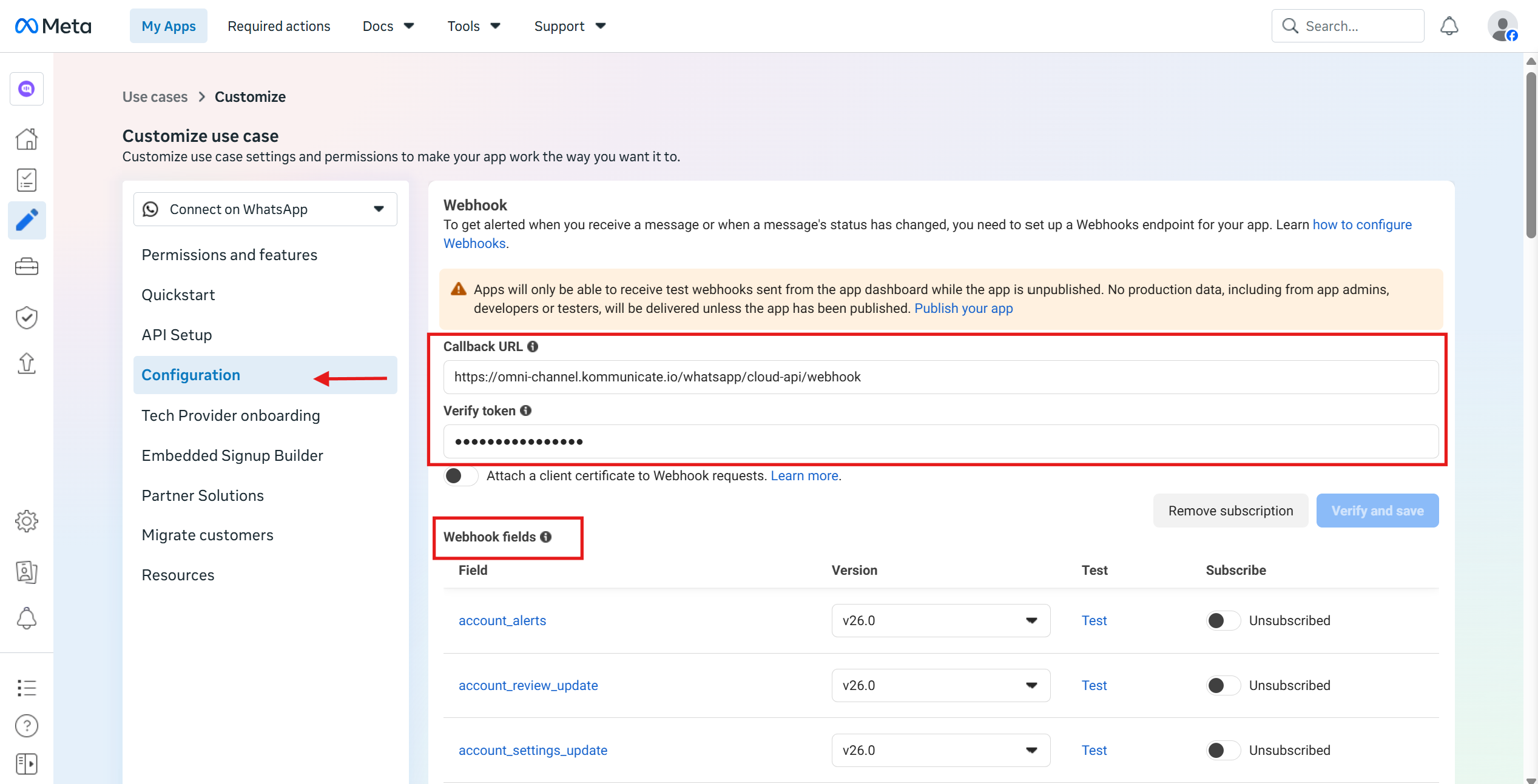Open the user profile avatar menu
The image size is (1538, 784).
[x=1502, y=26]
